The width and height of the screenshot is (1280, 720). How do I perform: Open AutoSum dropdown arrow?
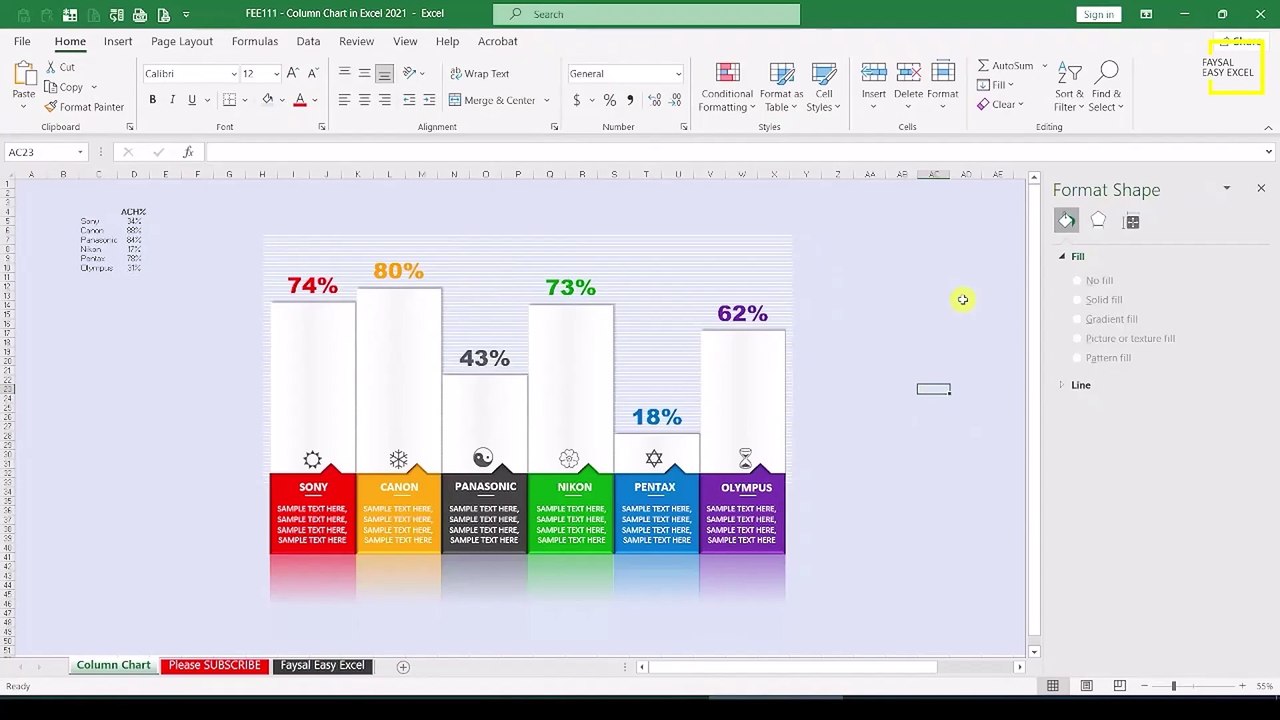tap(1044, 66)
